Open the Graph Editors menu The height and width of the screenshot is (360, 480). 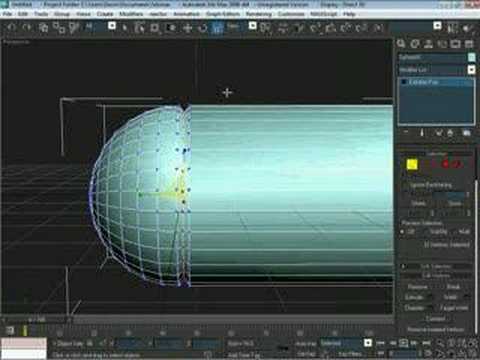(223, 14)
